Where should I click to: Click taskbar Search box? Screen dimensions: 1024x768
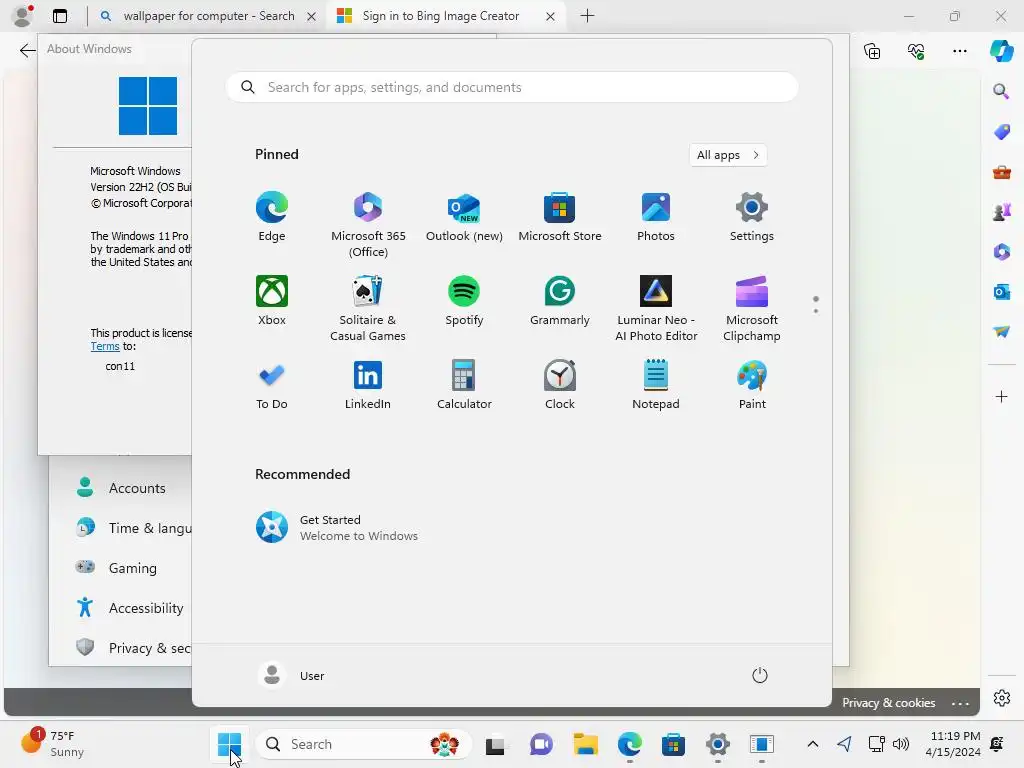point(363,744)
